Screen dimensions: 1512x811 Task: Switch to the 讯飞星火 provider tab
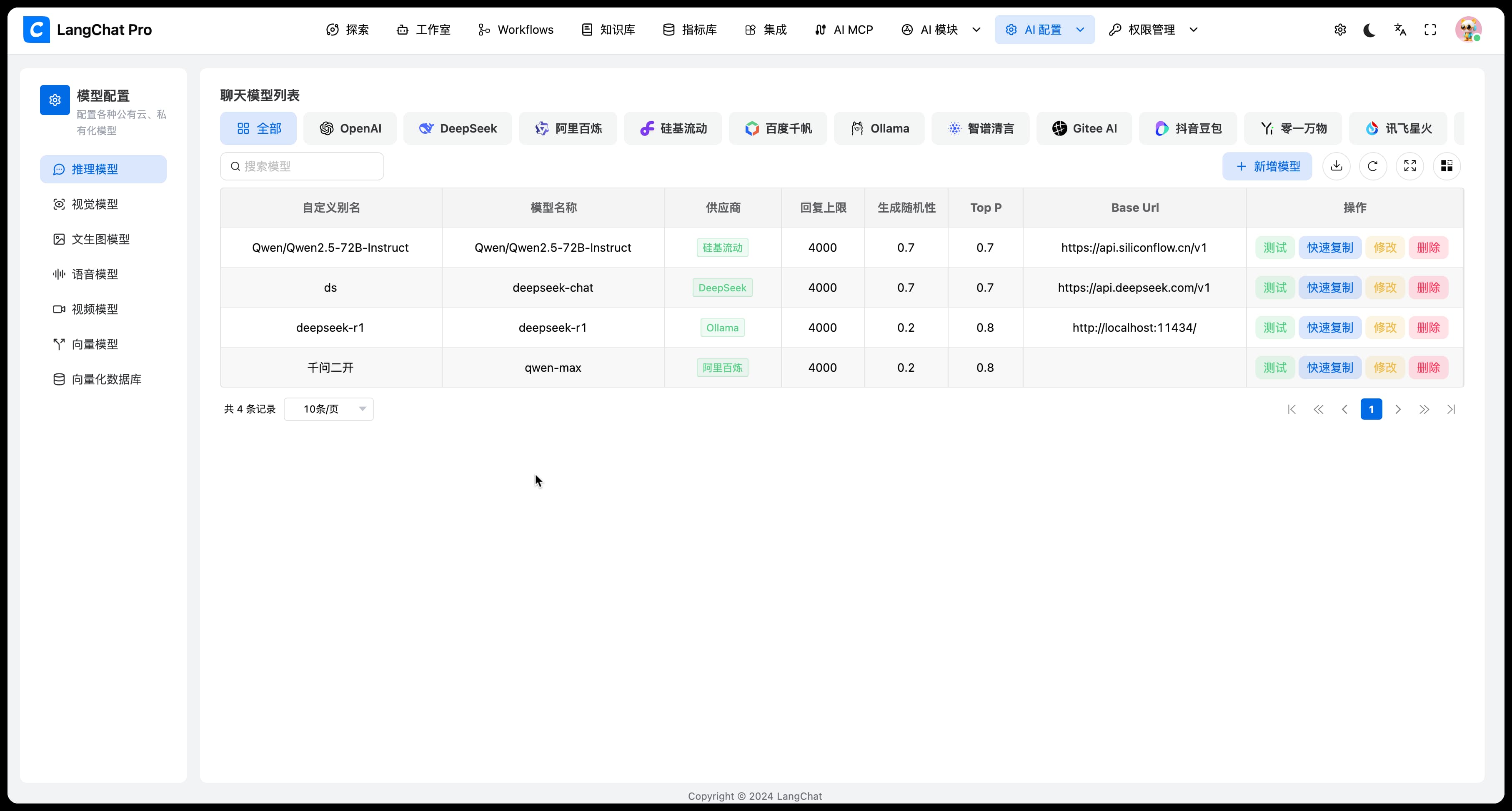point(1398,128)
